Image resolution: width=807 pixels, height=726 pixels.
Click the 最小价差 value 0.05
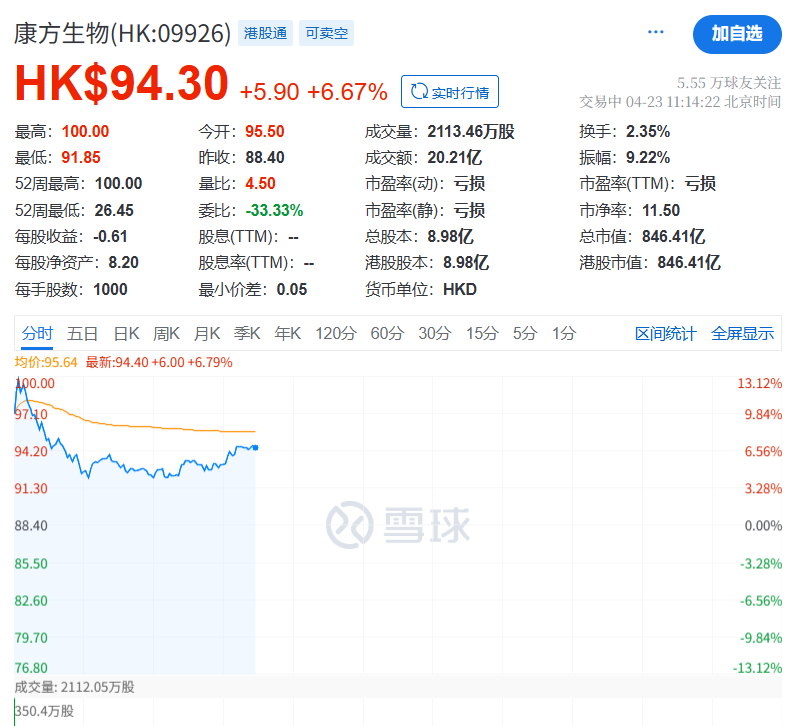291,290
